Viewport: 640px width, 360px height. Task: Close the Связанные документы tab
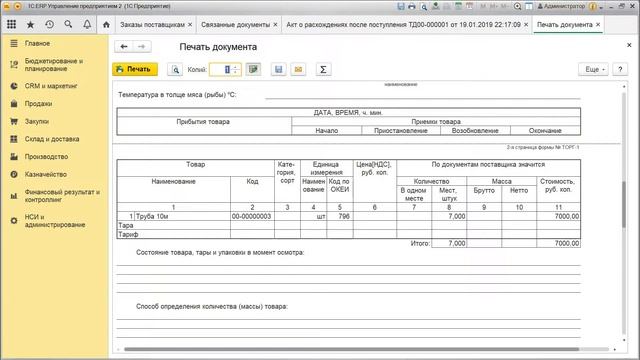[276, 24]
